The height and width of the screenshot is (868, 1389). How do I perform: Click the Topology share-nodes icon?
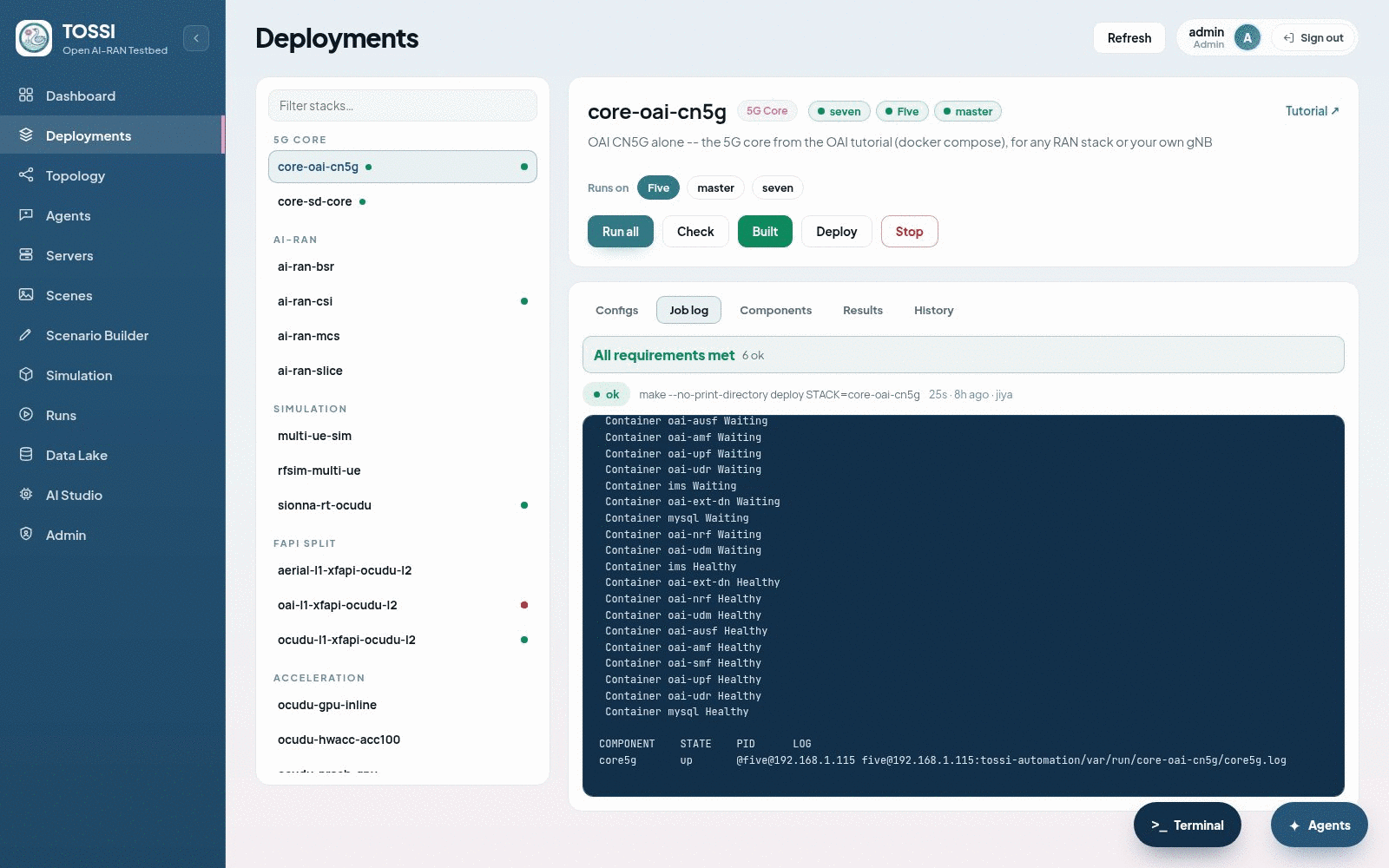26,175
